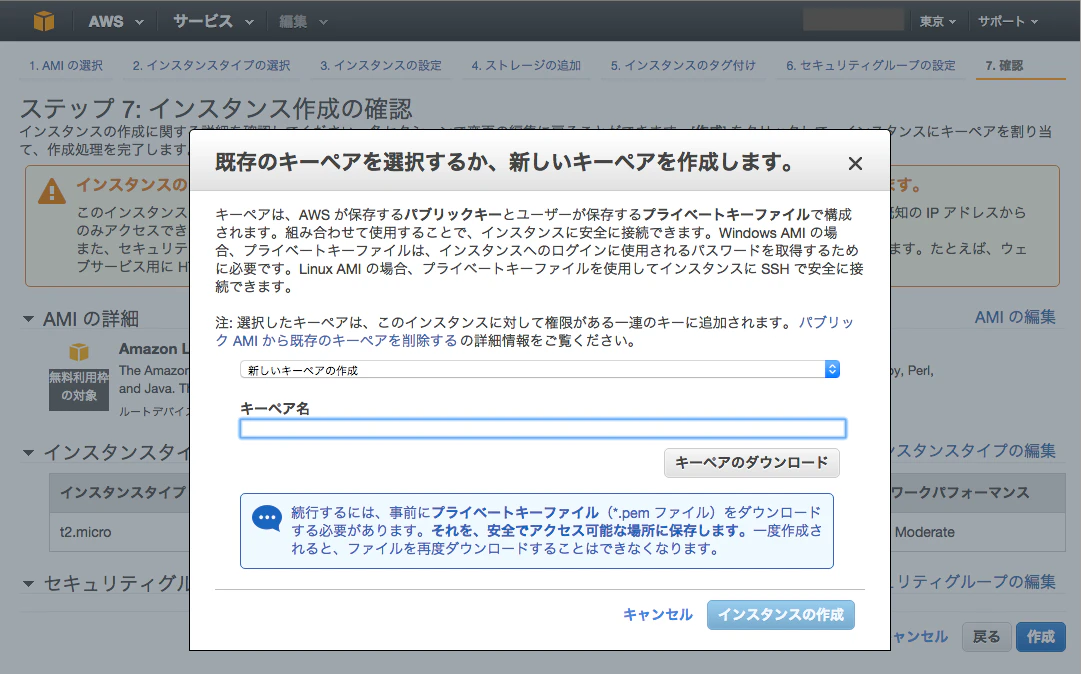The height and width of the screenshot is (674, 1081).
Task: Click the ステップ 7: インスタンス作成の確認 heading
Action: 216,108
